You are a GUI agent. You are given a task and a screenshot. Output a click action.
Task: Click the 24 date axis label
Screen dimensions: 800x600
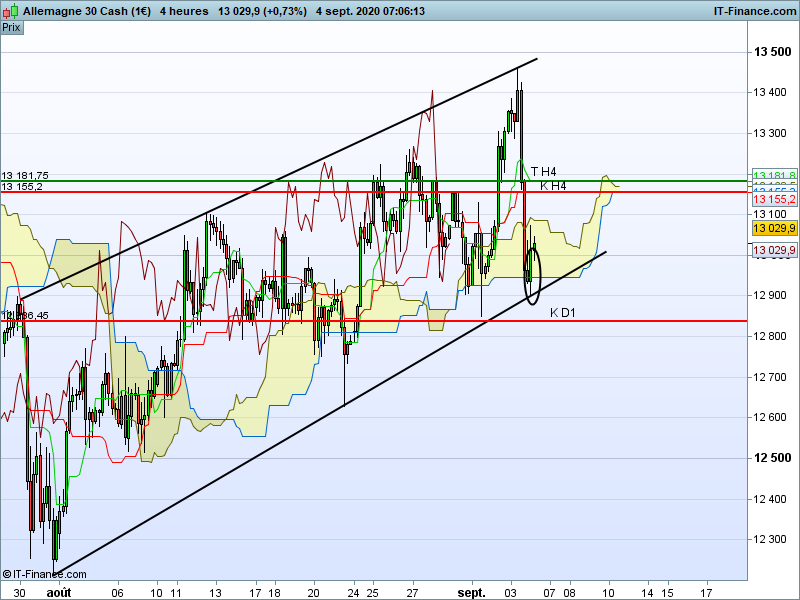coord(353,593)
